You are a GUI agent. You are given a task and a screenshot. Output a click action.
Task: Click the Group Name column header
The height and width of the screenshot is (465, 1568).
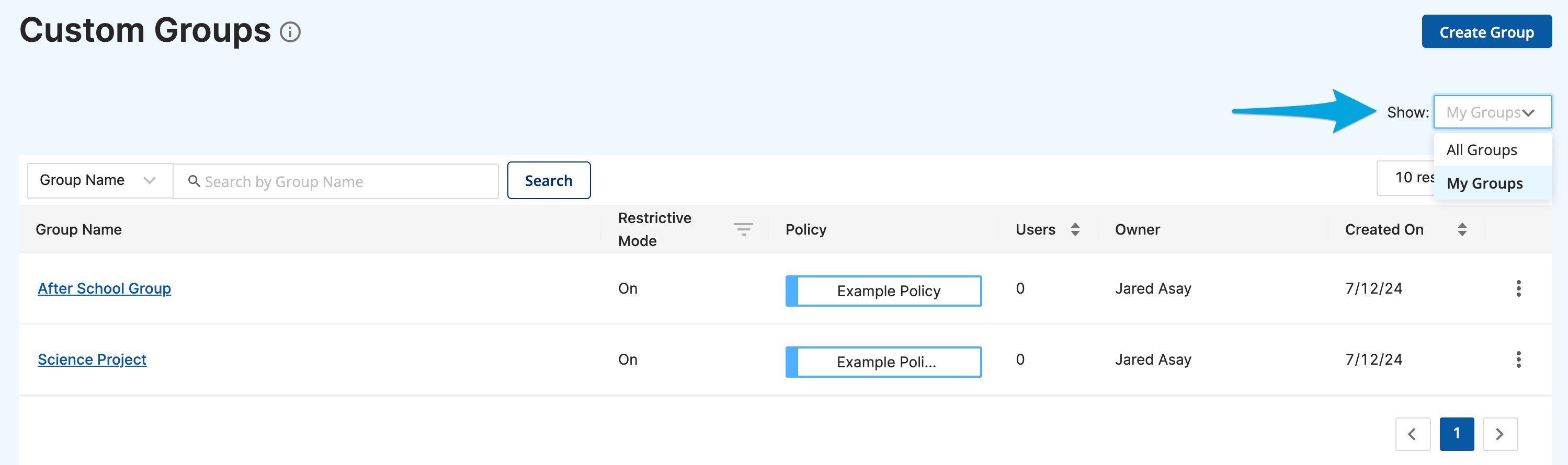tap(78, 229)
